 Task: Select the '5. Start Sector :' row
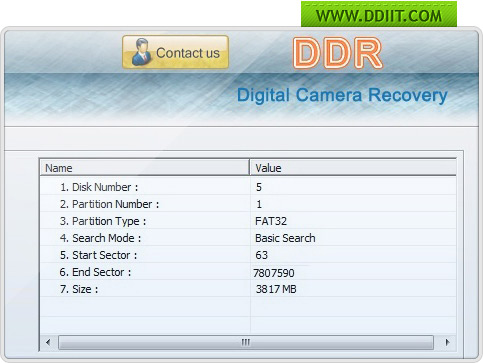tap(248, 255)
